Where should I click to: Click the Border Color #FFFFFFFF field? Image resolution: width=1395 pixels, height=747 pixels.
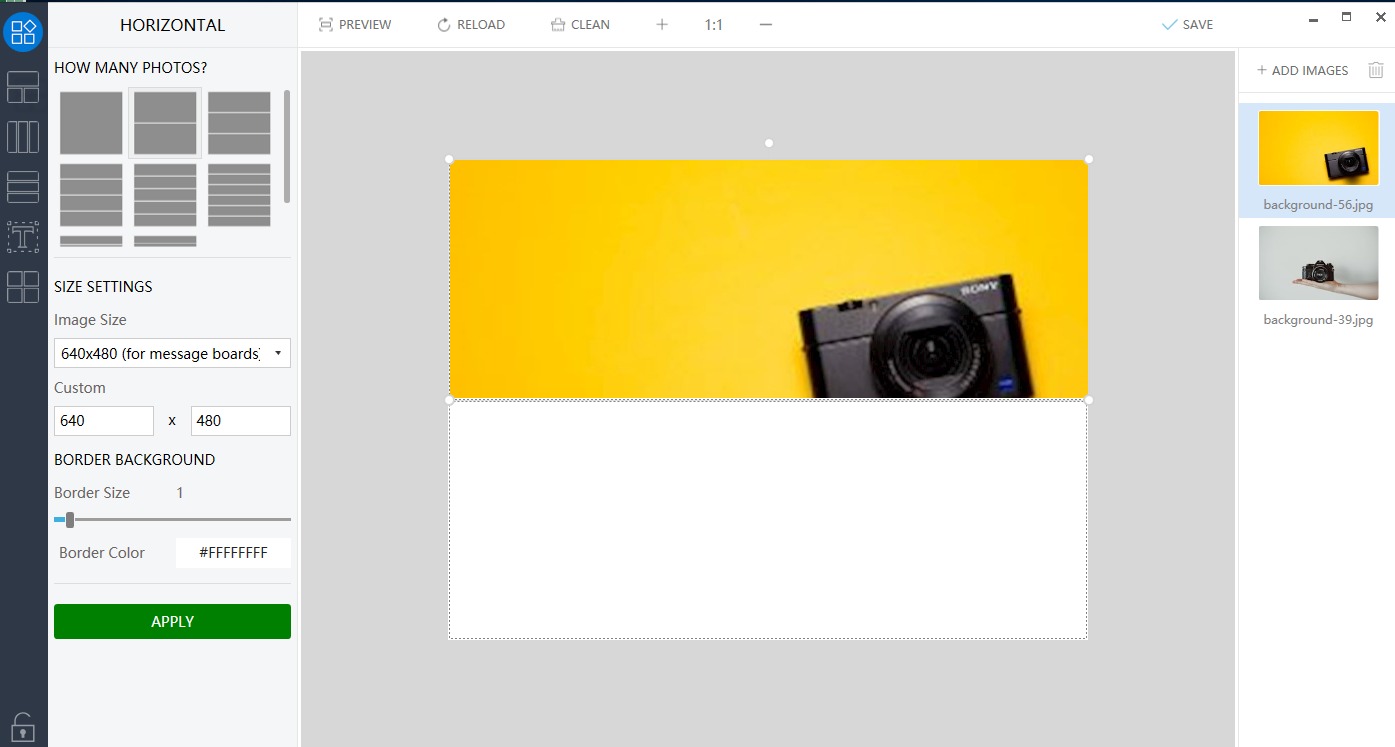233,553
